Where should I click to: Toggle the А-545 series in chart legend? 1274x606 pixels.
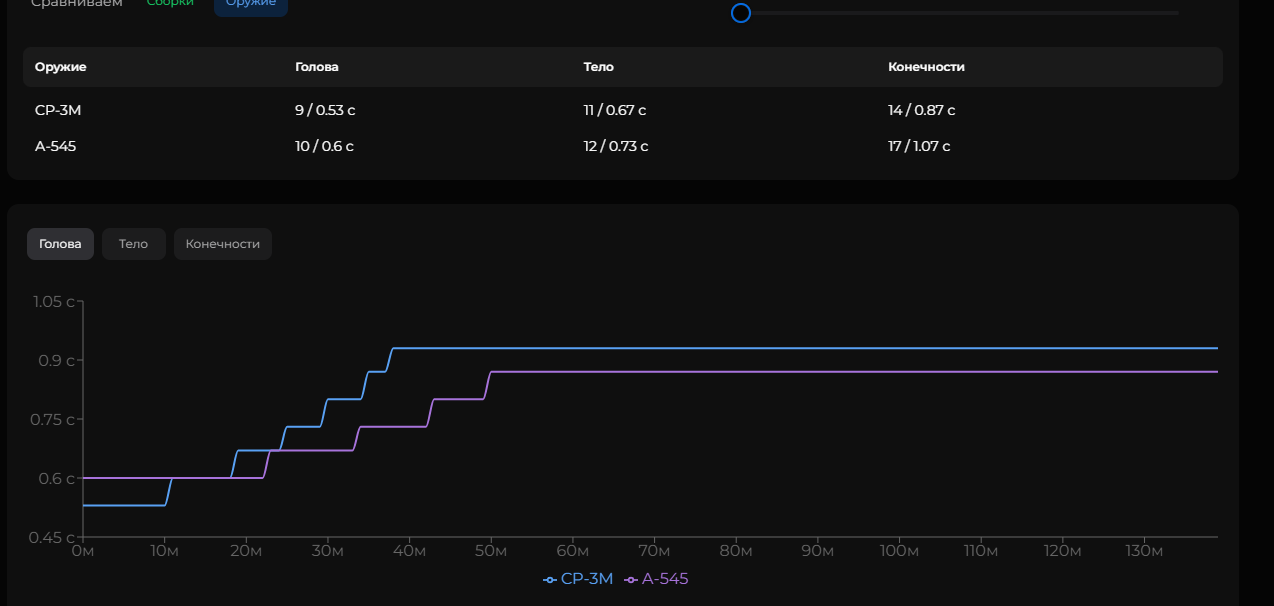[664, 578]
